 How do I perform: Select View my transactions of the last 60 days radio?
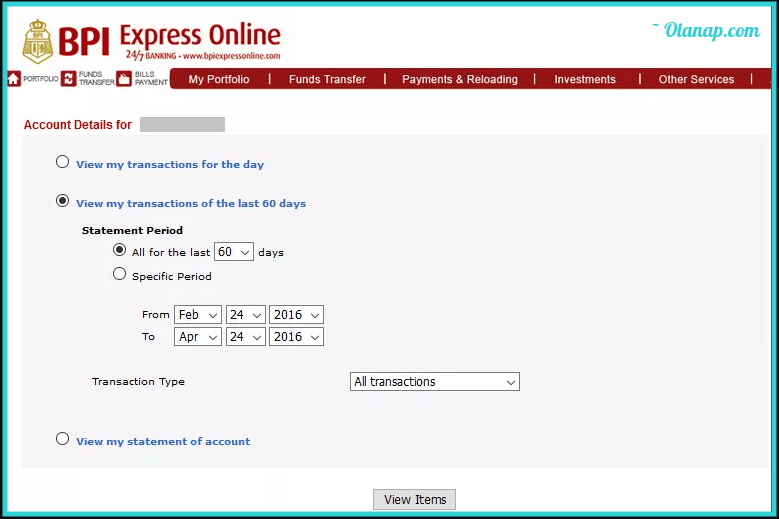tap(63, 201)
